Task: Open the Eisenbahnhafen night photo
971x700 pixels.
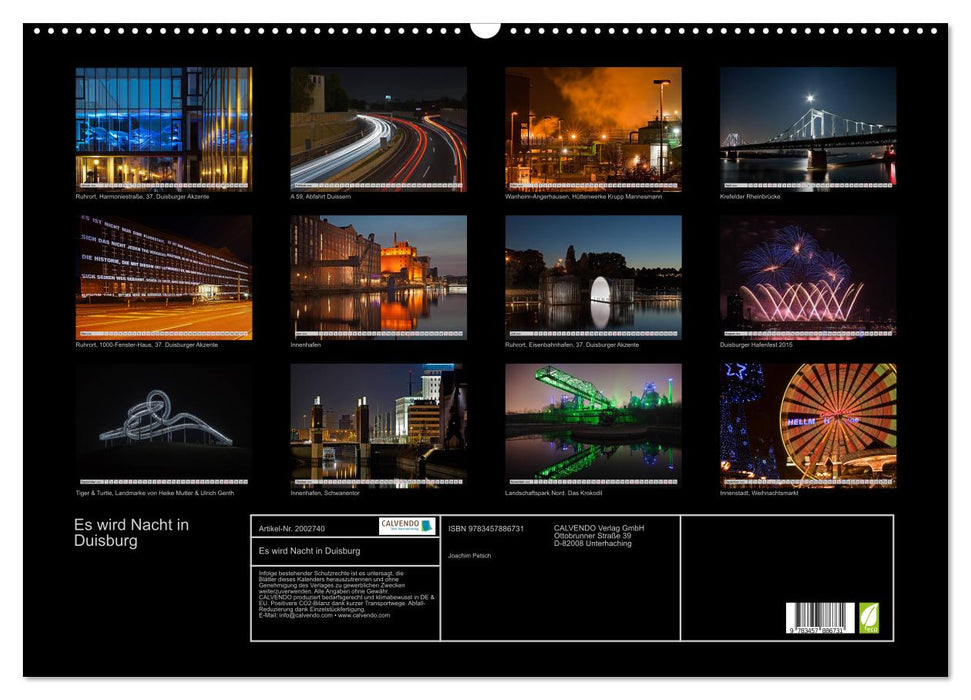Action: coord(593,276)
